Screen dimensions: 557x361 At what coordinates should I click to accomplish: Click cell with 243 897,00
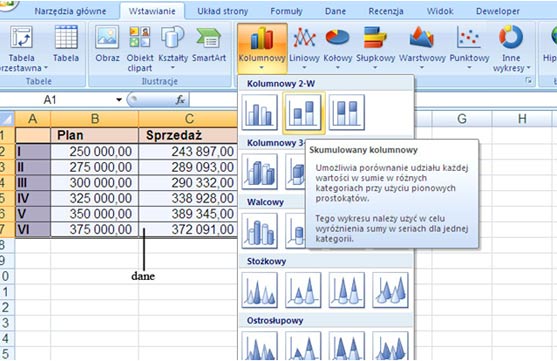188,151
